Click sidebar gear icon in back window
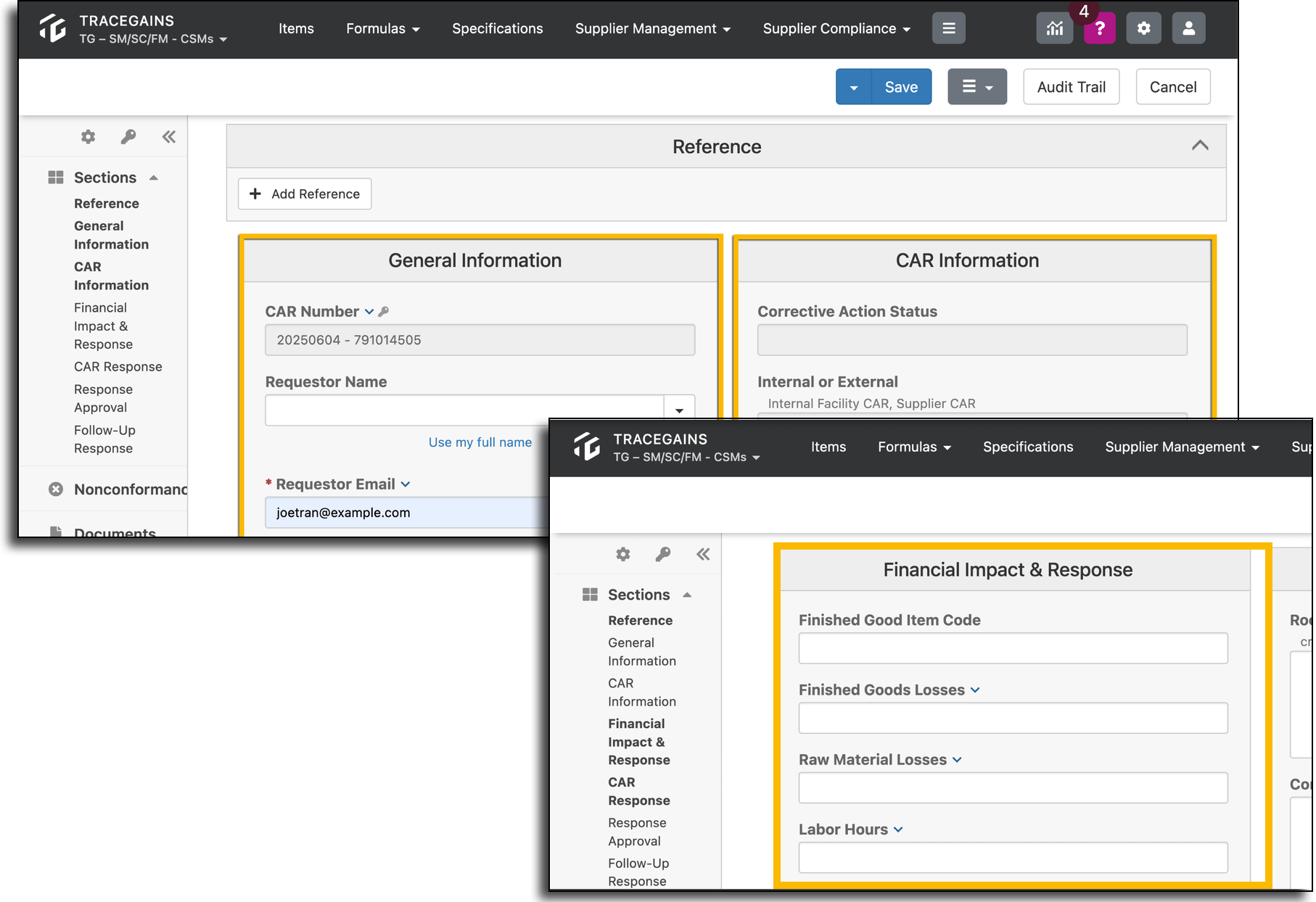This screenshot has width=1316, height=902. 88,136
